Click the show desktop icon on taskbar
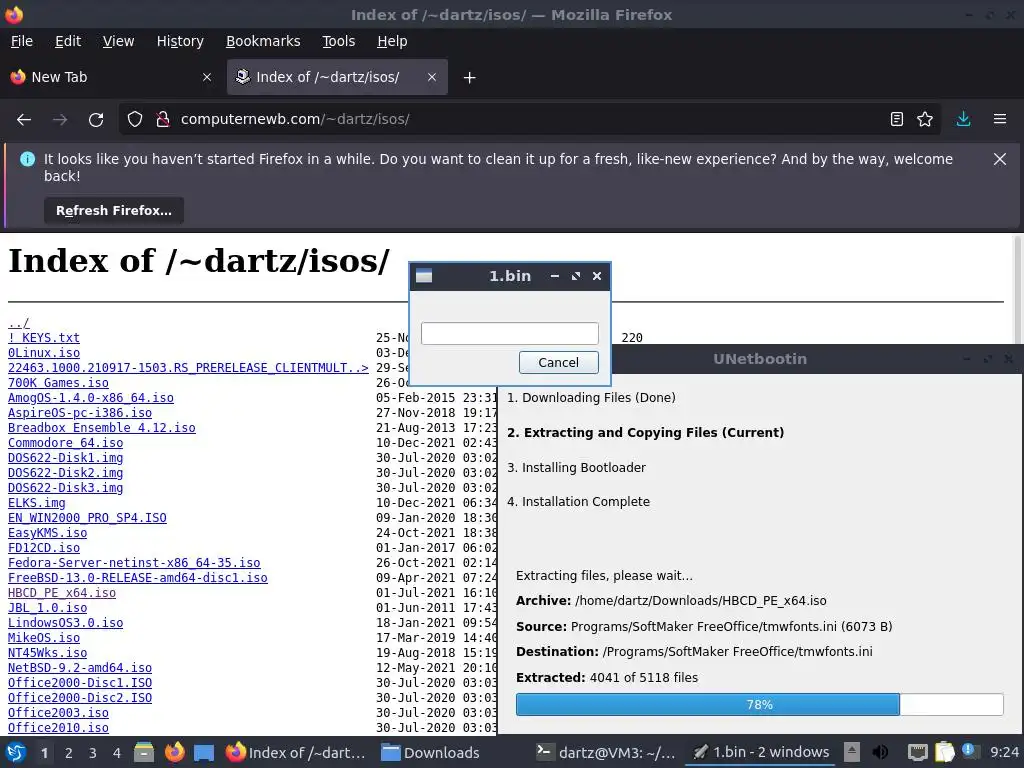Viewport: 1024px width, 768px height. coord(204,753)
